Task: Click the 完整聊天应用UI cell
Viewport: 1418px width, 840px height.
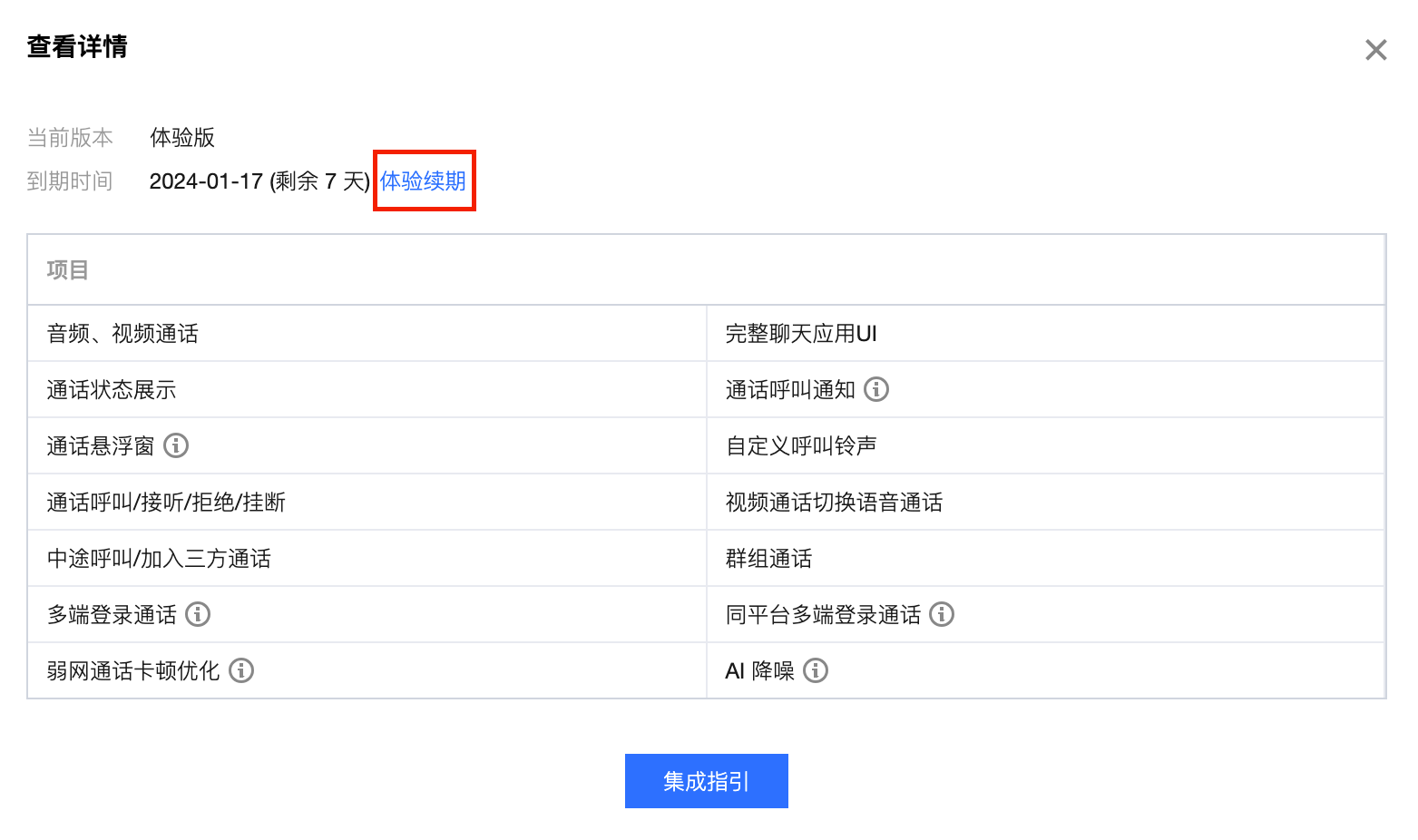Action: click(x=801, y=334)
